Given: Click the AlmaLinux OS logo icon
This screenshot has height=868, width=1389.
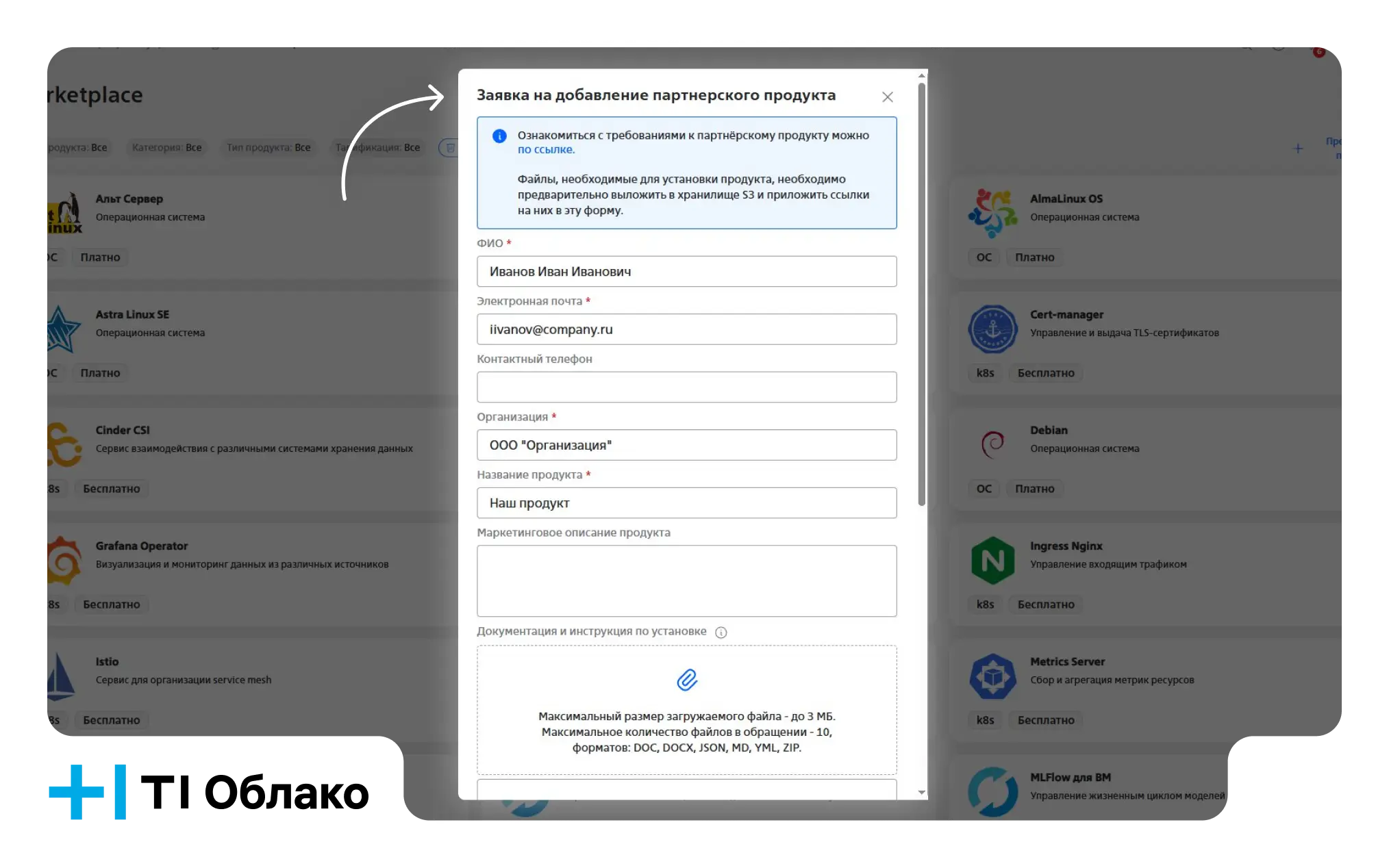Looking at the screenshot, I should (992, 213).
